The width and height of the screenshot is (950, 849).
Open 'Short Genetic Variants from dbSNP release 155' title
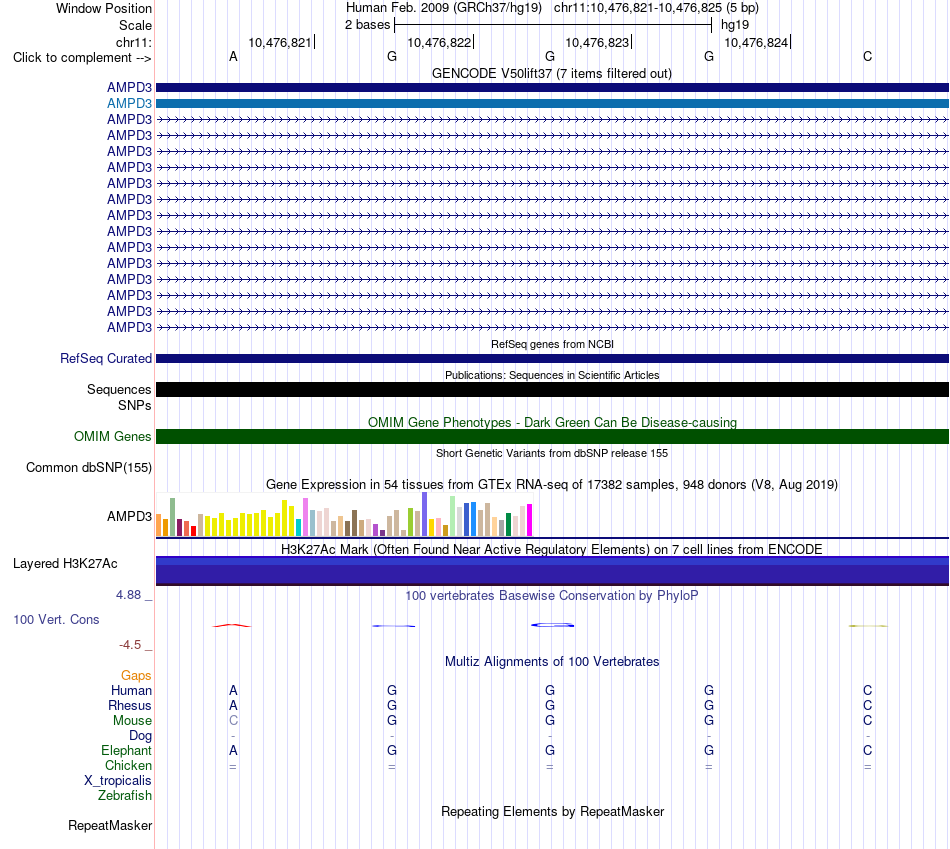552,453
